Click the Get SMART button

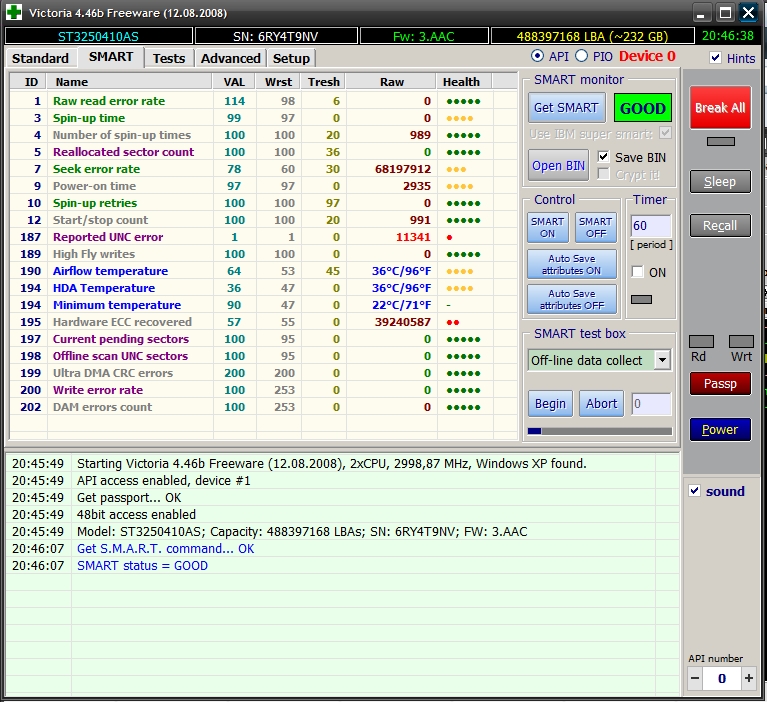(x=566, y=108)
